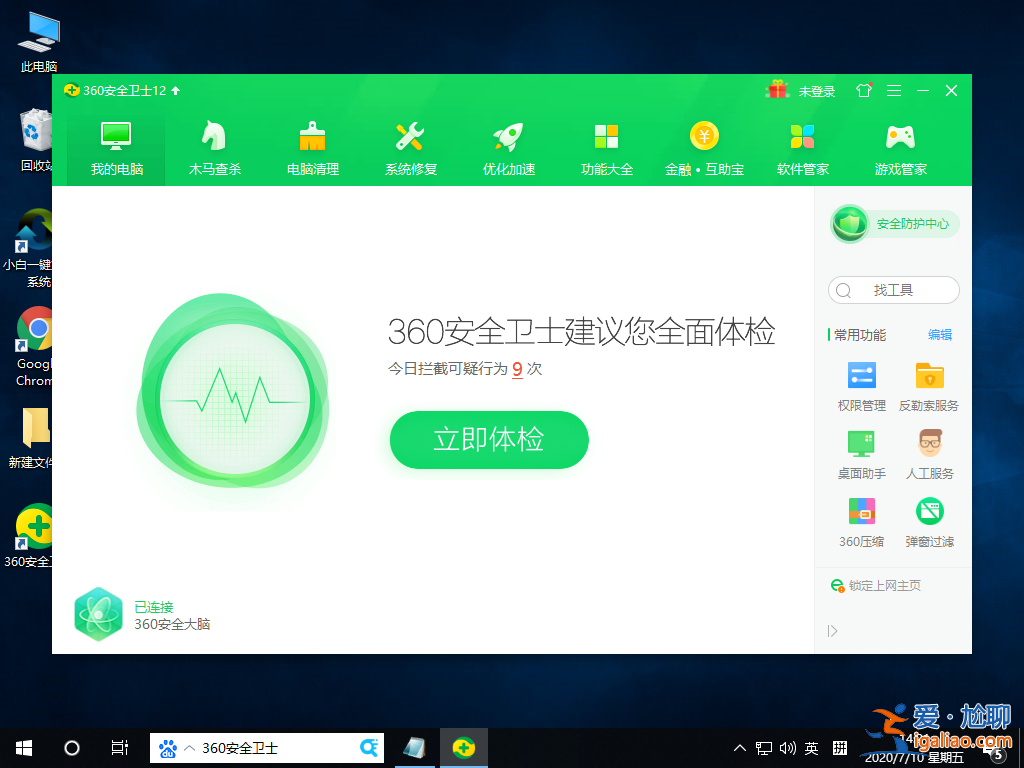Switch to the 木马查杀 tab
This screenshot has height=768, width=1024.
(x=213, y=145)
